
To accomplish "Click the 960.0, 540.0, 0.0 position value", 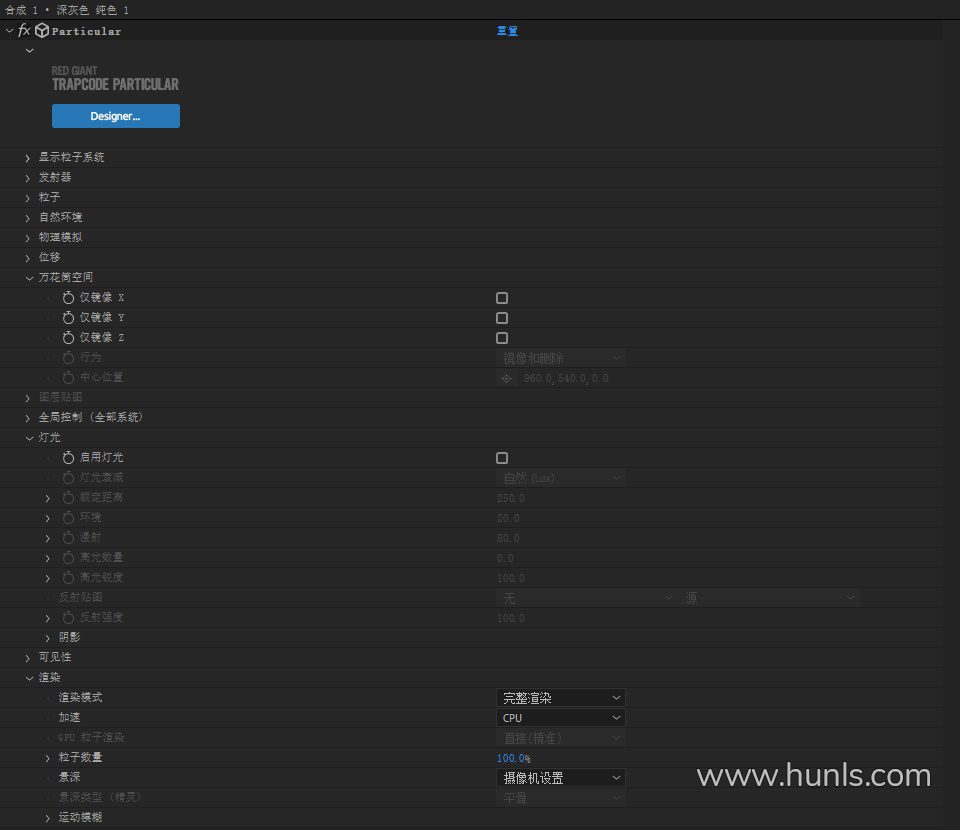I will (x=566, y=379).
